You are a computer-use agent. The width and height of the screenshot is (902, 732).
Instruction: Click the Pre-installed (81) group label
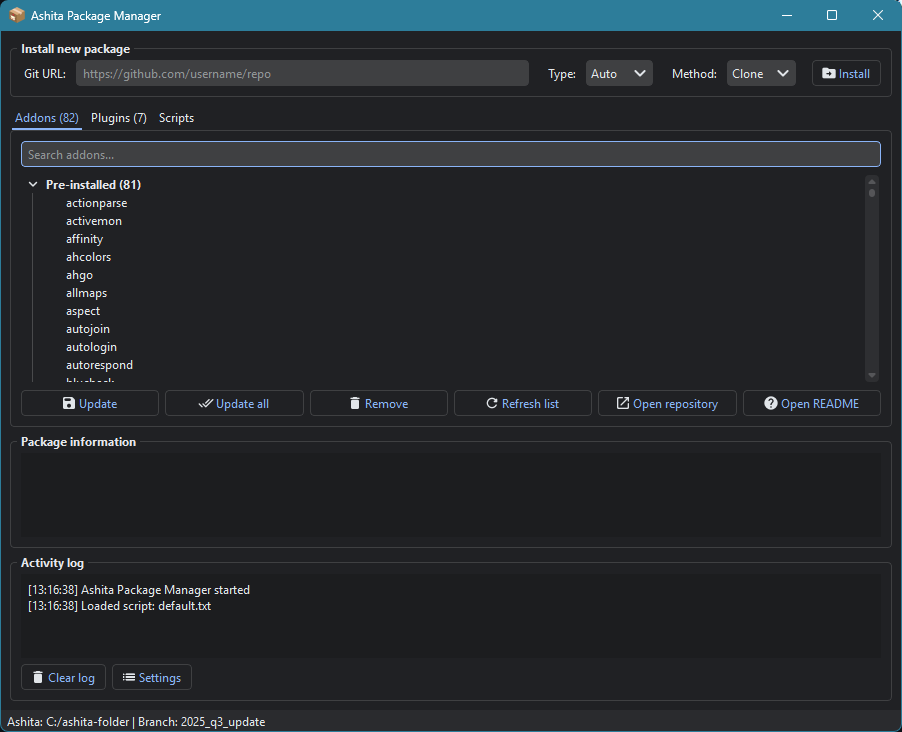point(93,185)
